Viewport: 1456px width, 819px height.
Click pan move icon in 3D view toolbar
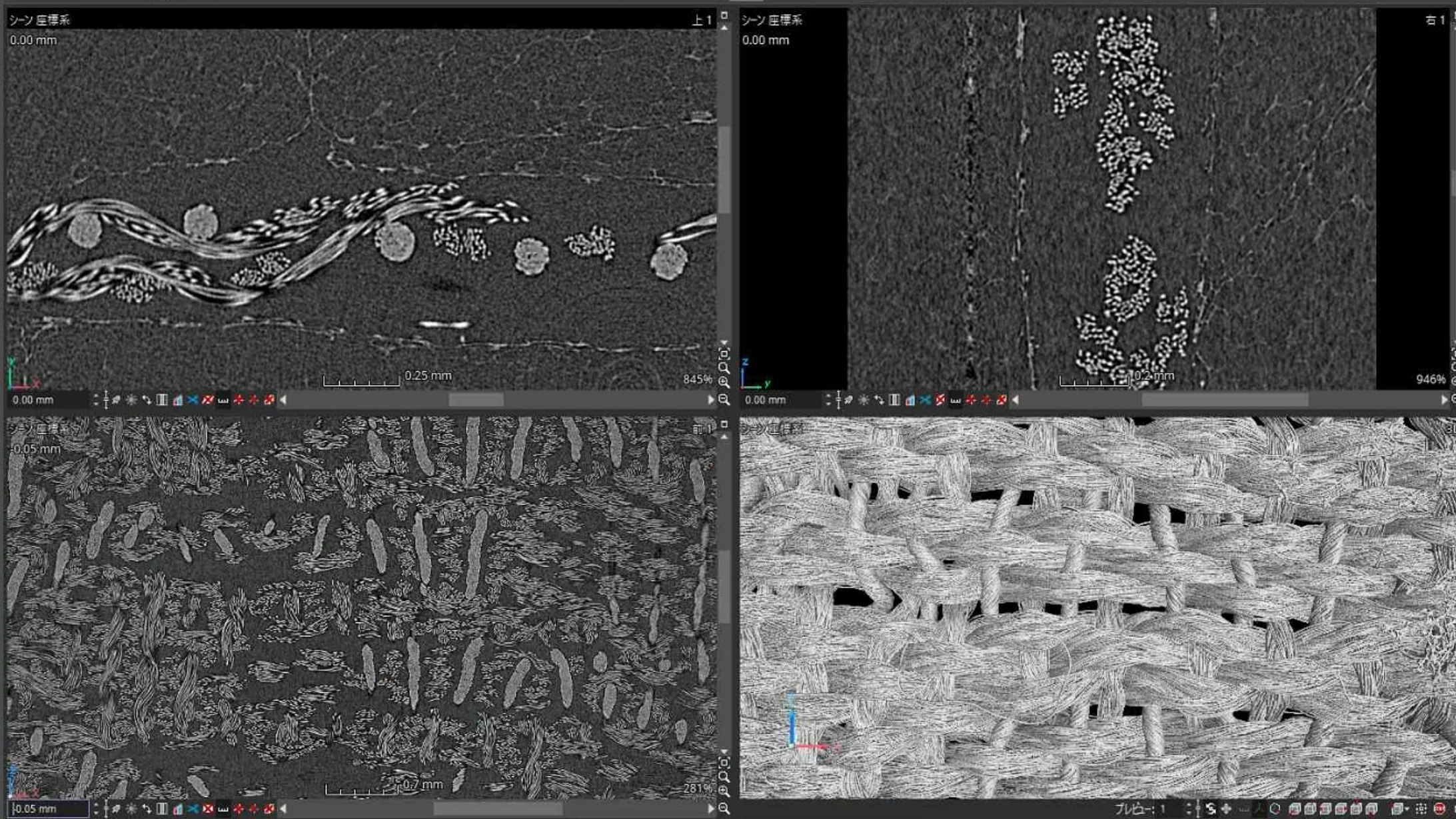pyautogui.click(x=1226, y=808)
